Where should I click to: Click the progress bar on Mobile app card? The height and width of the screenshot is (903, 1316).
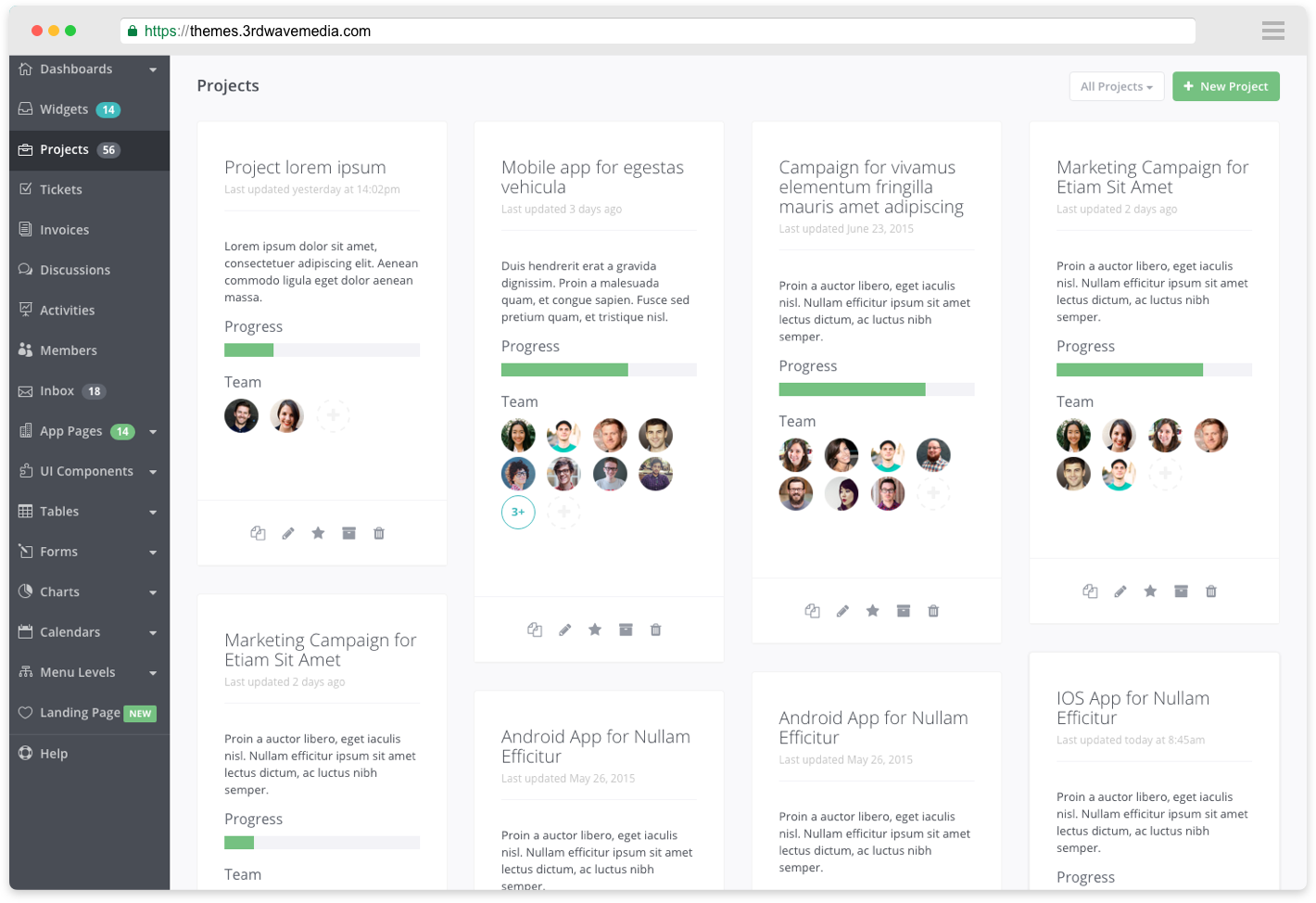(599, 370)
